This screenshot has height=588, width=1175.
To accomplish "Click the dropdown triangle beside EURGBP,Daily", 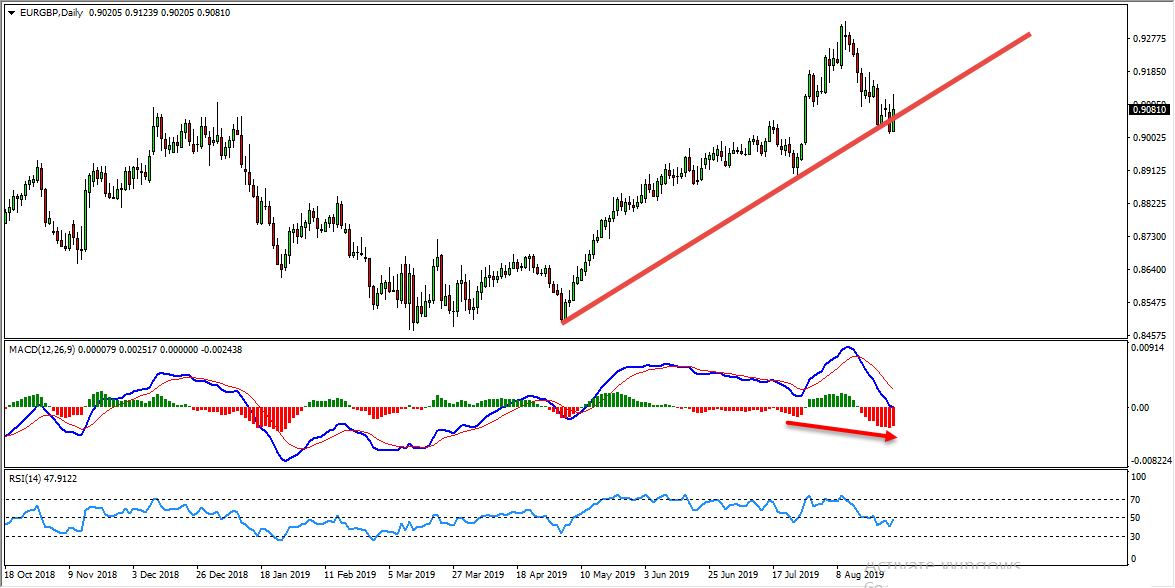I will pos(11,12).
